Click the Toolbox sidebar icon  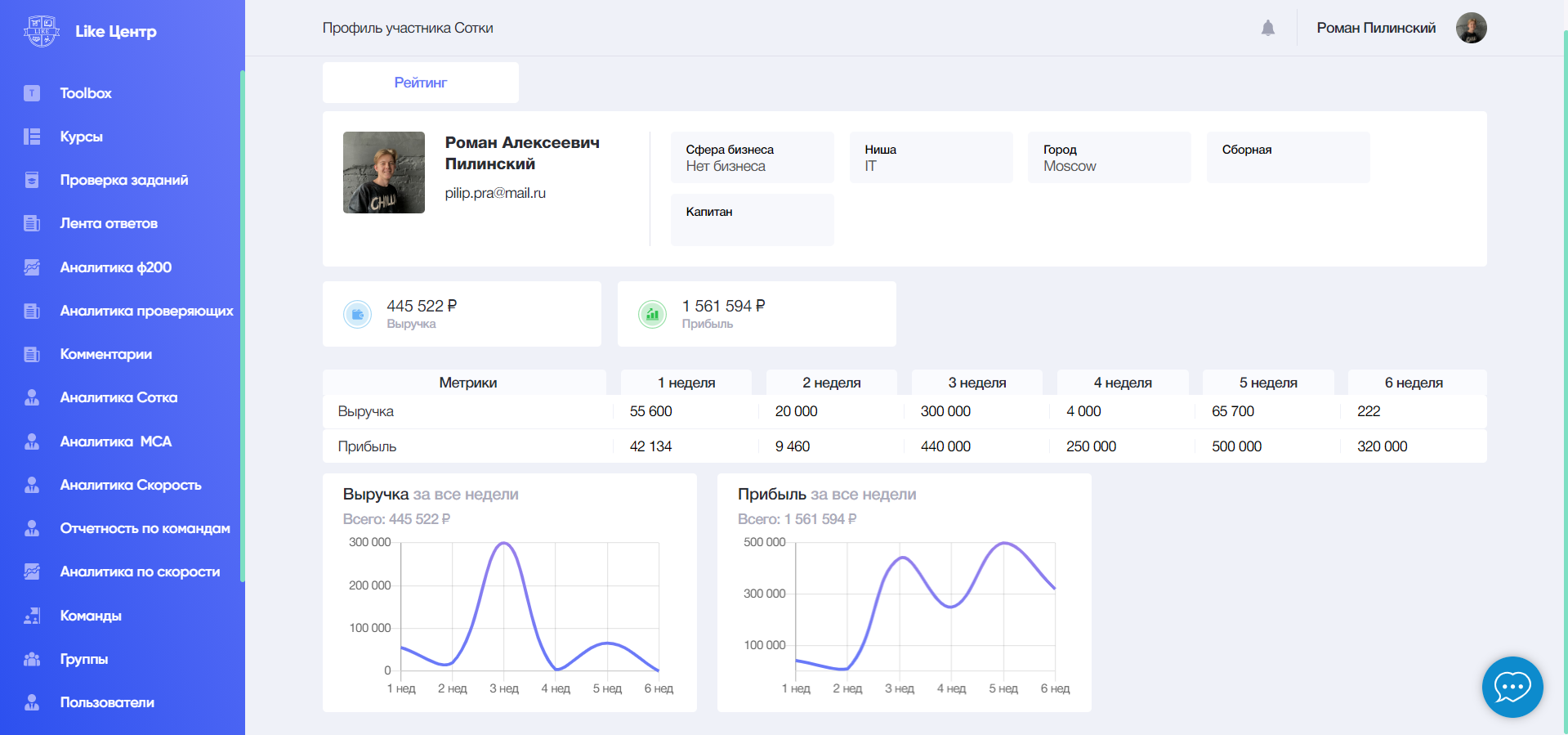(x=32, y=93)
